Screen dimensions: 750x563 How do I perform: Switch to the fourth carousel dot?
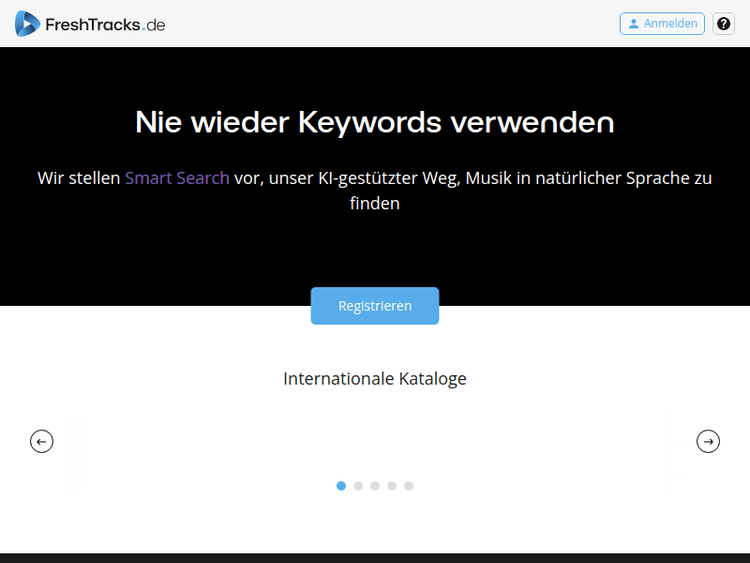tap(392, 486)
